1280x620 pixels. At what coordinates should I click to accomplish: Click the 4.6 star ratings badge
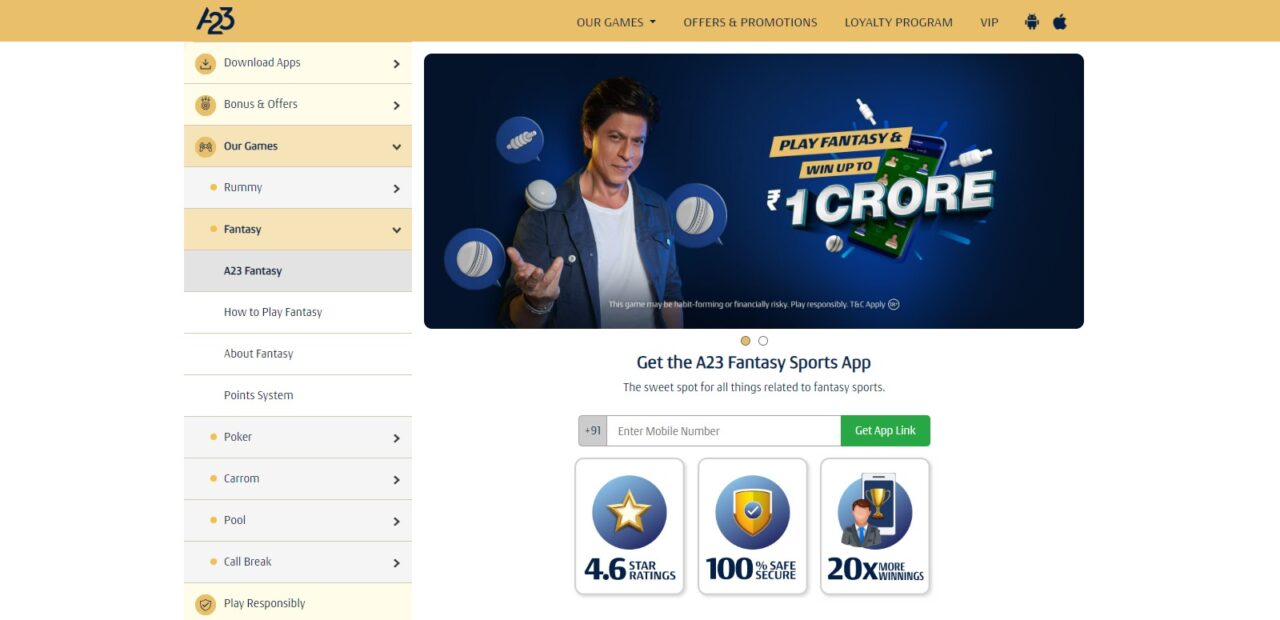coord(630,527)
